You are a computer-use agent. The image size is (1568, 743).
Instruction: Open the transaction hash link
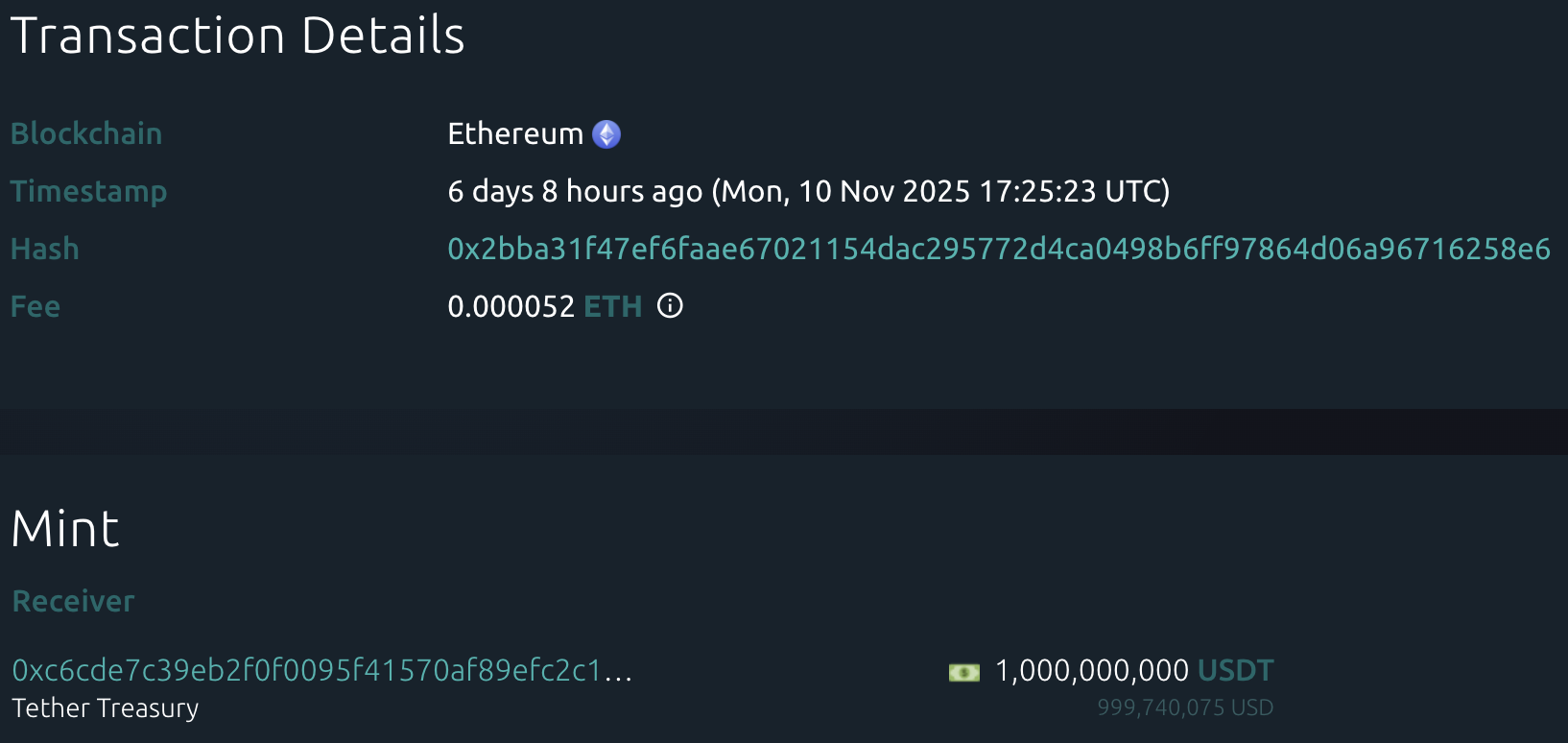pyautogui.click(x=998, y=250)
